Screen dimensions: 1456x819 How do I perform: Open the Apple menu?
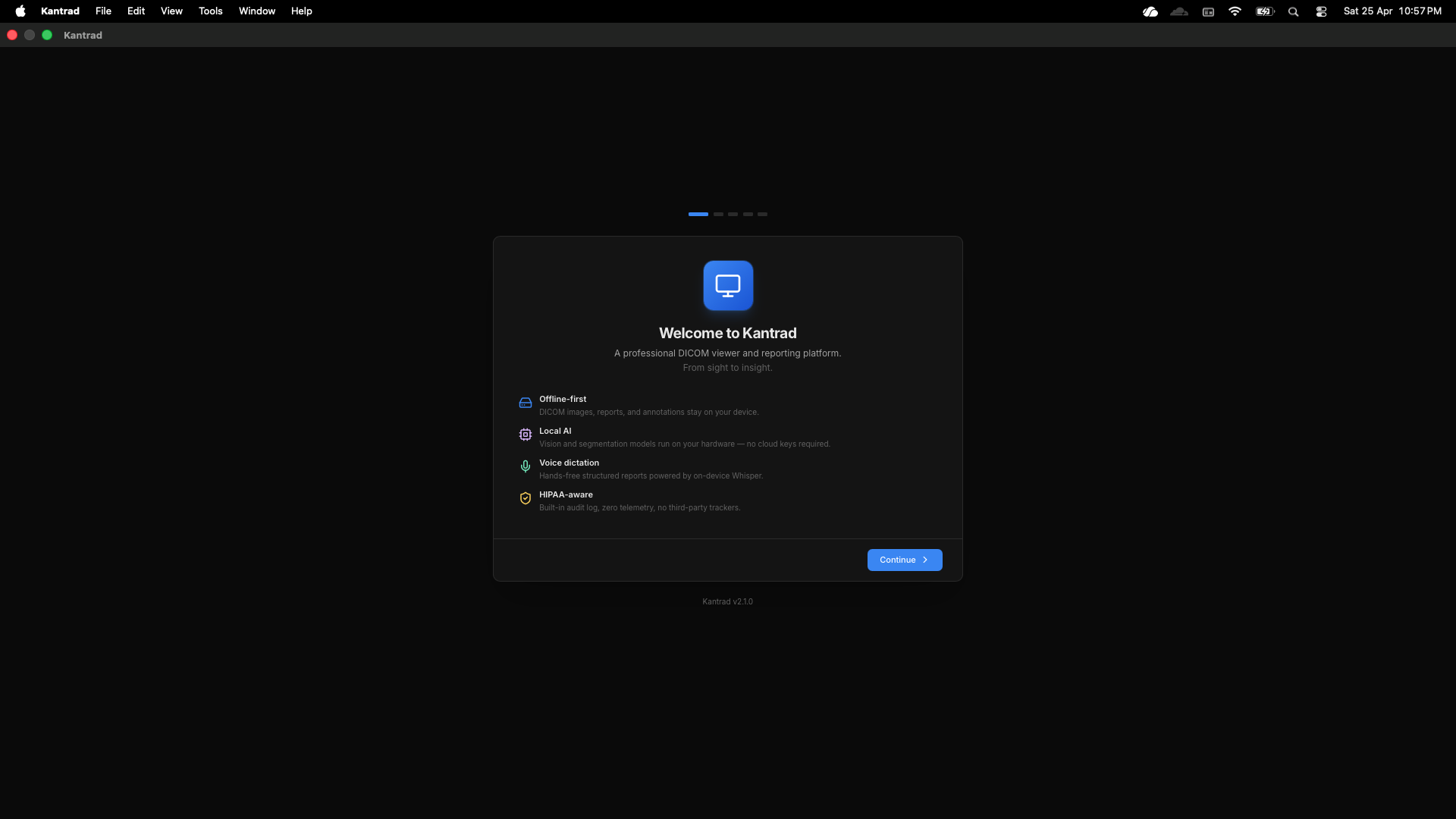point(20,11)
